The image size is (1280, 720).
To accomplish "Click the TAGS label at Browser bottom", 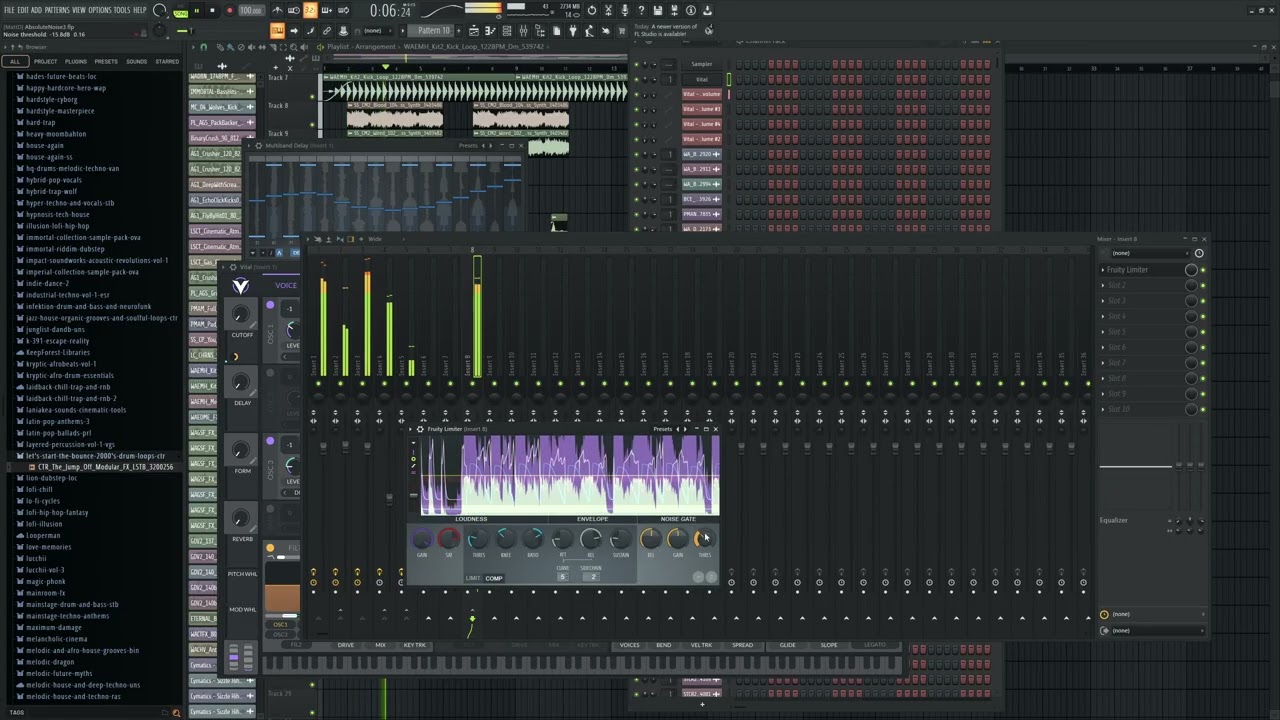I will 16,712.
